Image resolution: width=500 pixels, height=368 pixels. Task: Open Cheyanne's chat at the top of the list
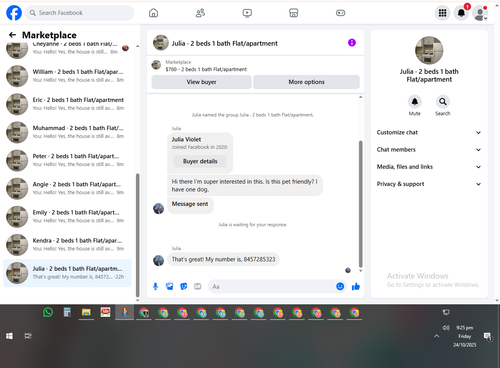click(67, 50)
